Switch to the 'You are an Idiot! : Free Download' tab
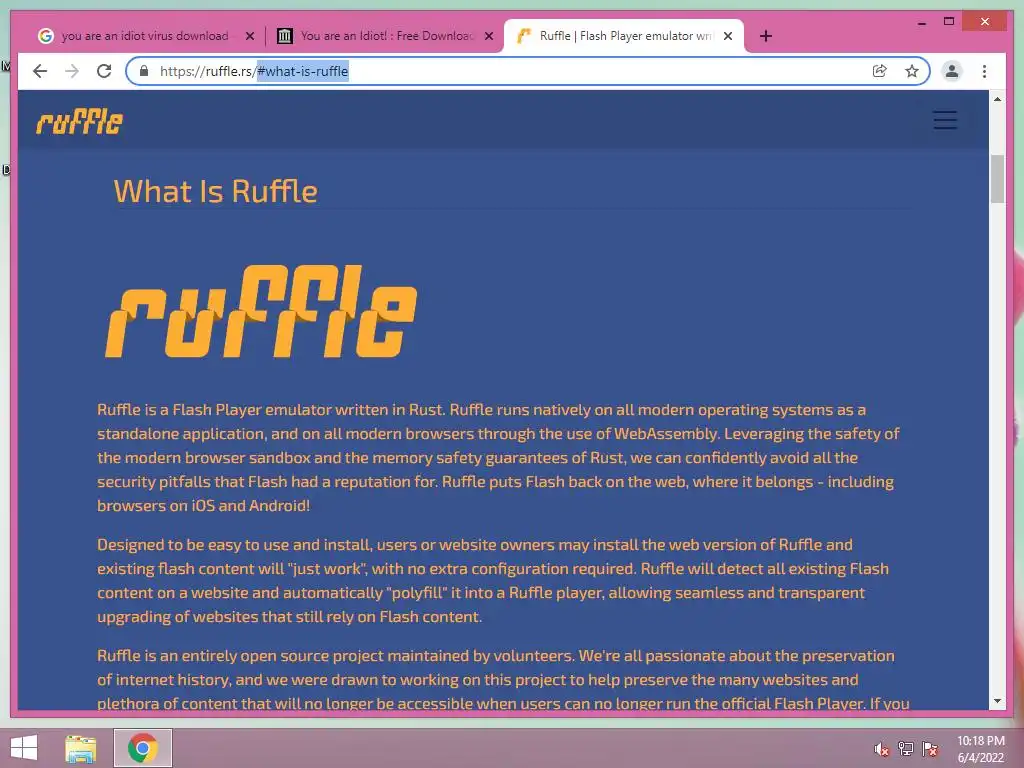Viewport: 1024px width, 768px height. pyautogui.click(x=385, y=36)
